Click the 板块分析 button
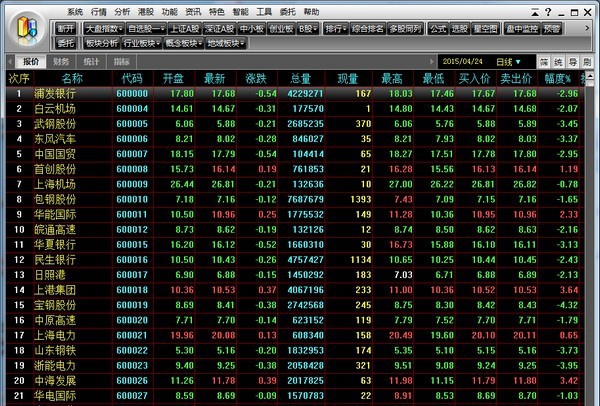The height and width of the screenshot is (406, 600). tap(102, 43)
